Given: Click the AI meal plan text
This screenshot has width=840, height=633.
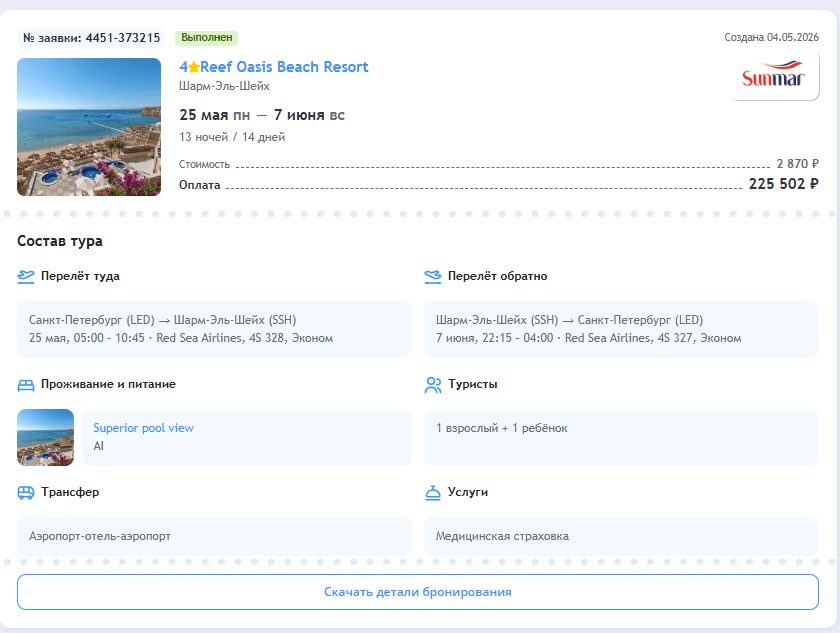Looking at the screenshot, I should coord(99,446).
